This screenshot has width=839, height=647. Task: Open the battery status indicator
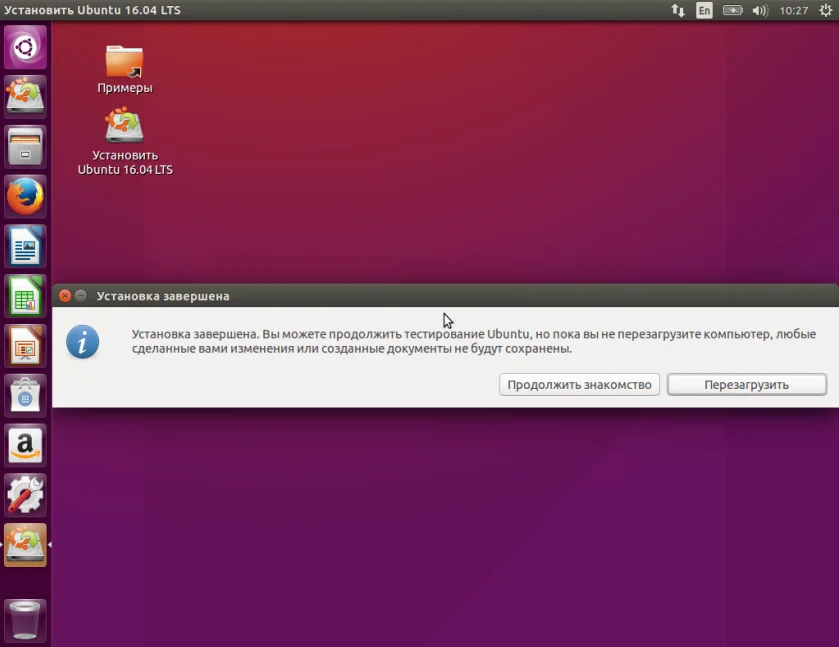(x=733, y=10)
